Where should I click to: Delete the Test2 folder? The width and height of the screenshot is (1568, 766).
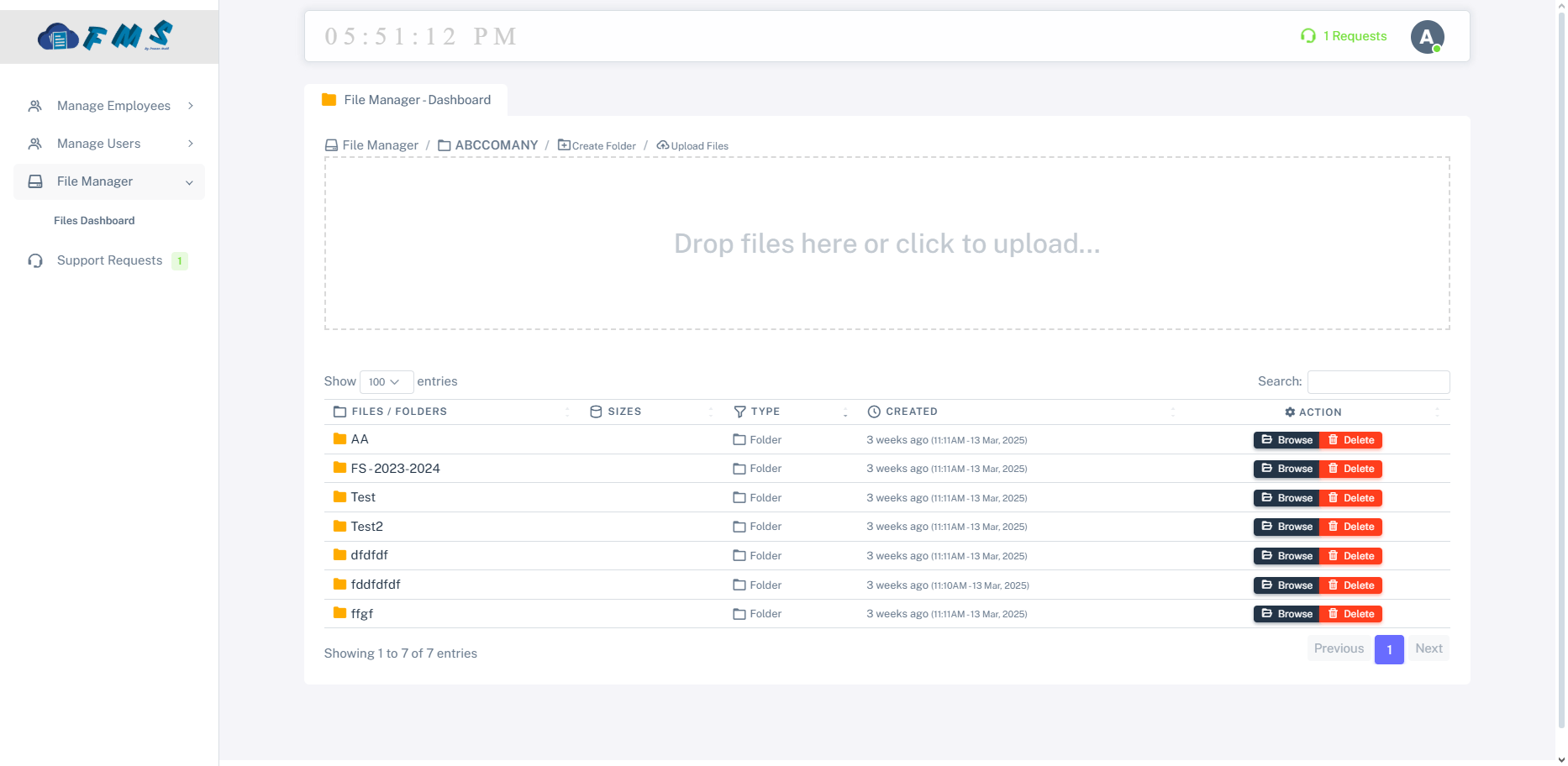(x=1351, y=527)
